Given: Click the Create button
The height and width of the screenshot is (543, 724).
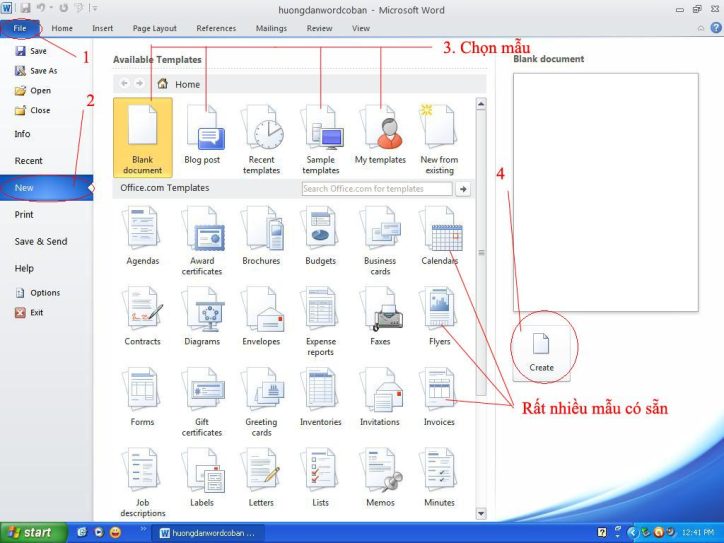Looking at the screenshot, I should click(541, 353).
